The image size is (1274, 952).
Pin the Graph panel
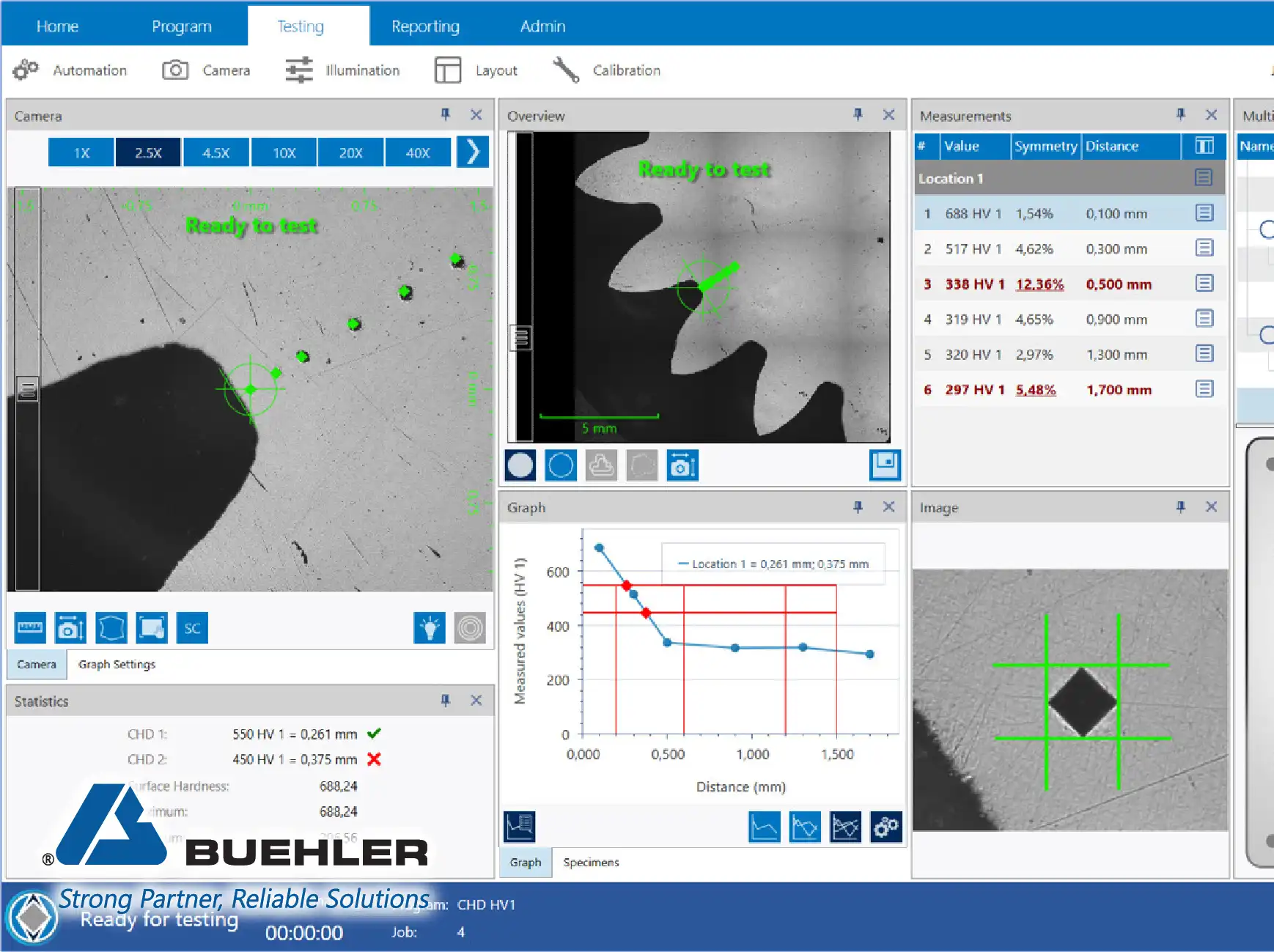[x=857, y=506]
